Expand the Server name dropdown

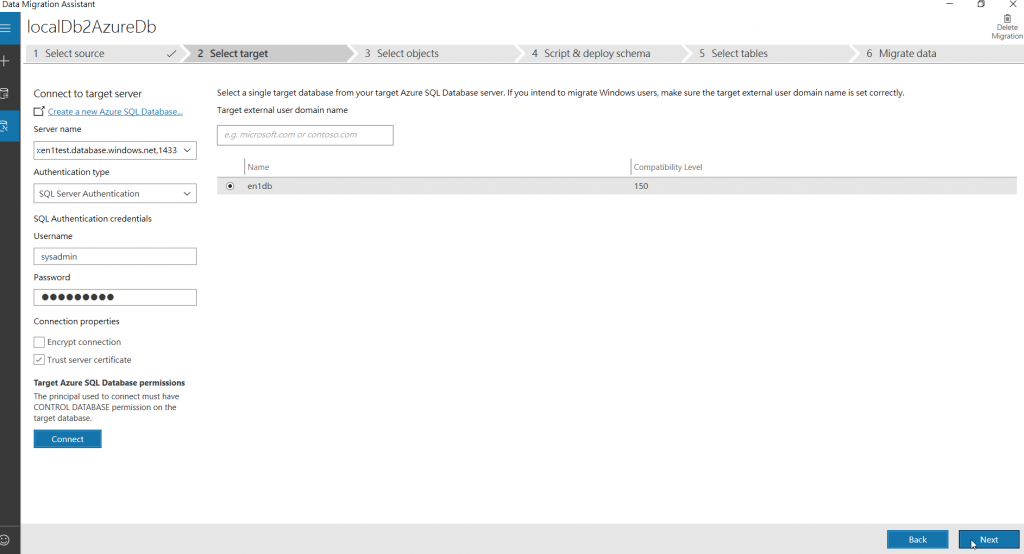(187, 150)
